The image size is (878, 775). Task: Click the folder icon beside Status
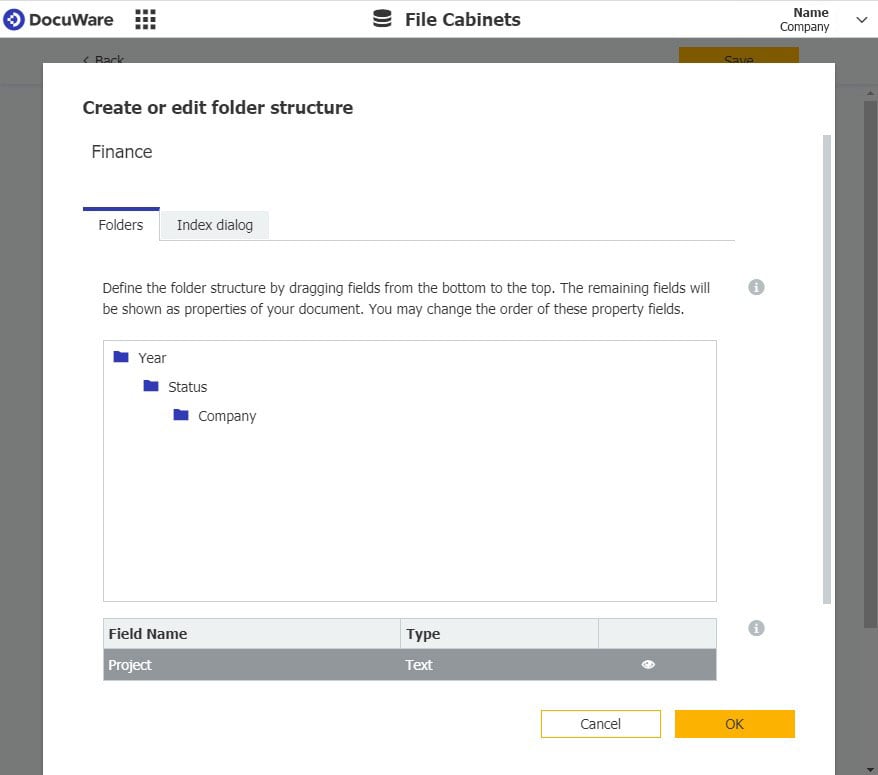pos(151,387)
